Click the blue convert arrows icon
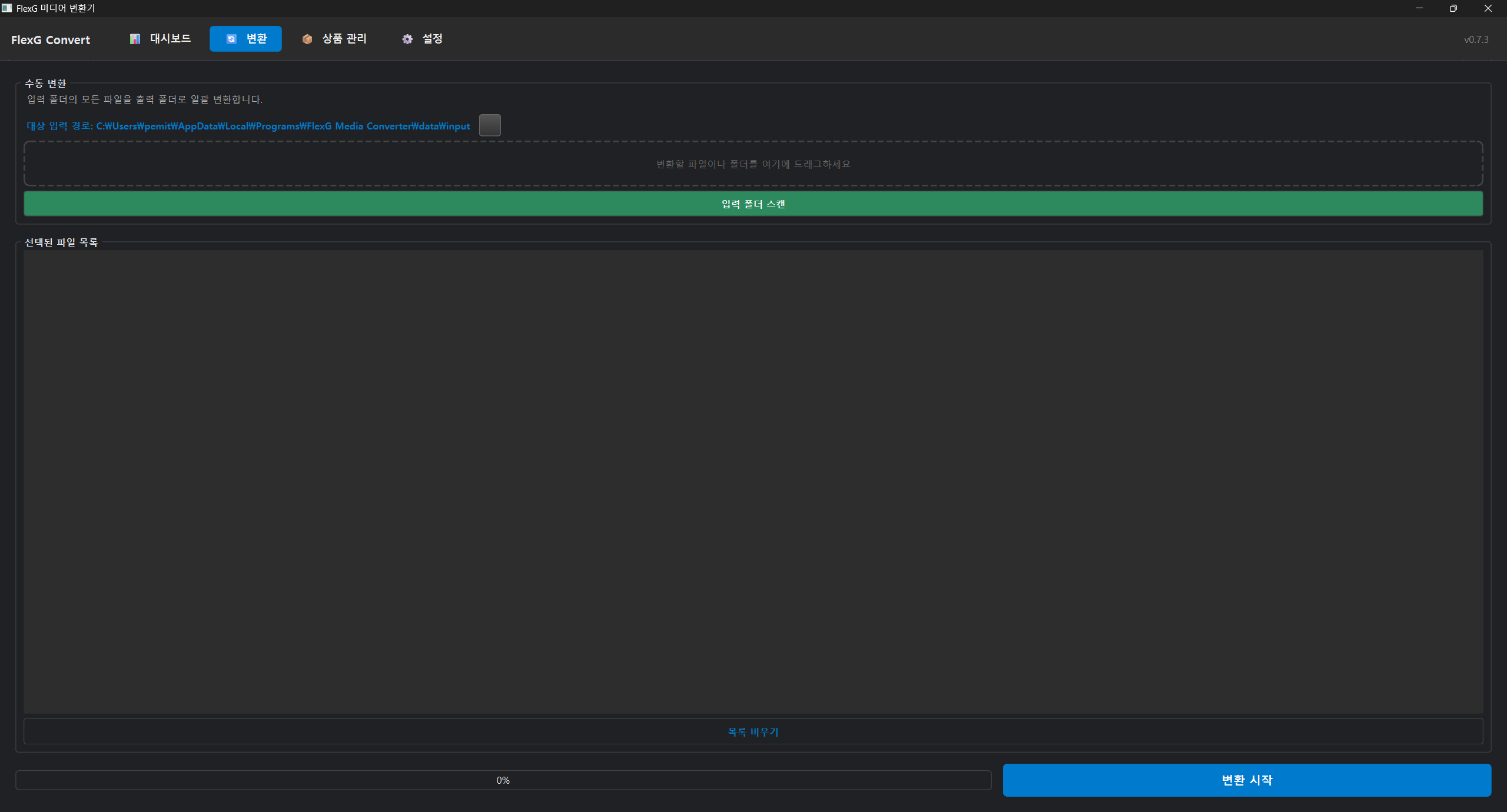The height and width of the screenshot is (812, 1507). (x=231, y=39)
